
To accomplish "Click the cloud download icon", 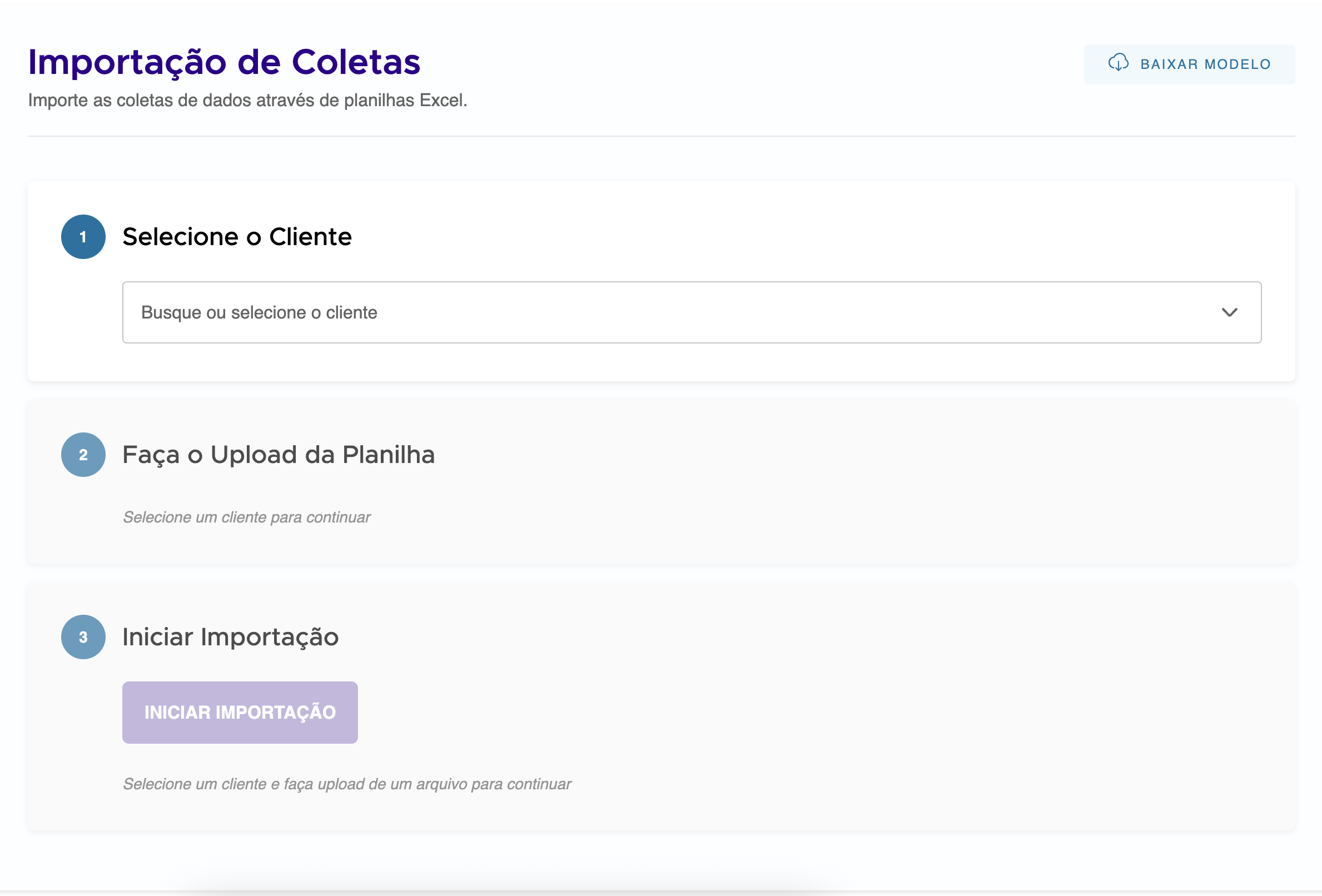I will click(1118, 63).
